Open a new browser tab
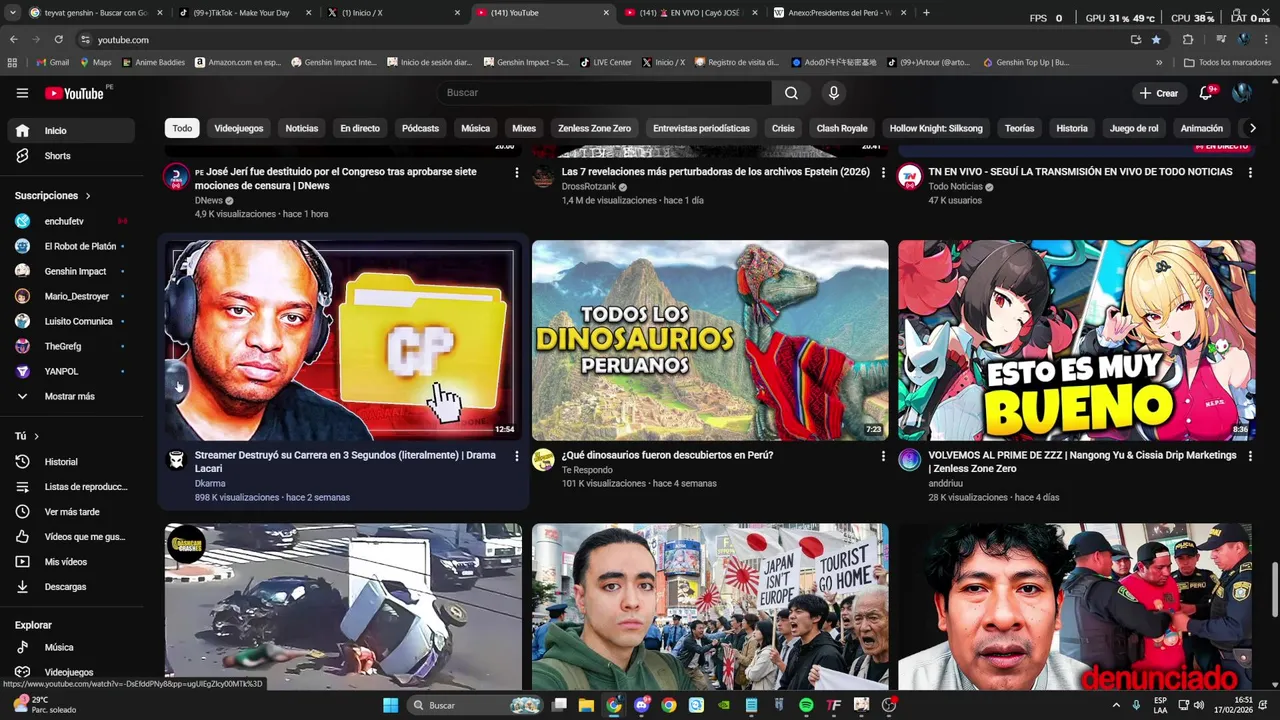 pyautogui.click(x=926, y=13)
